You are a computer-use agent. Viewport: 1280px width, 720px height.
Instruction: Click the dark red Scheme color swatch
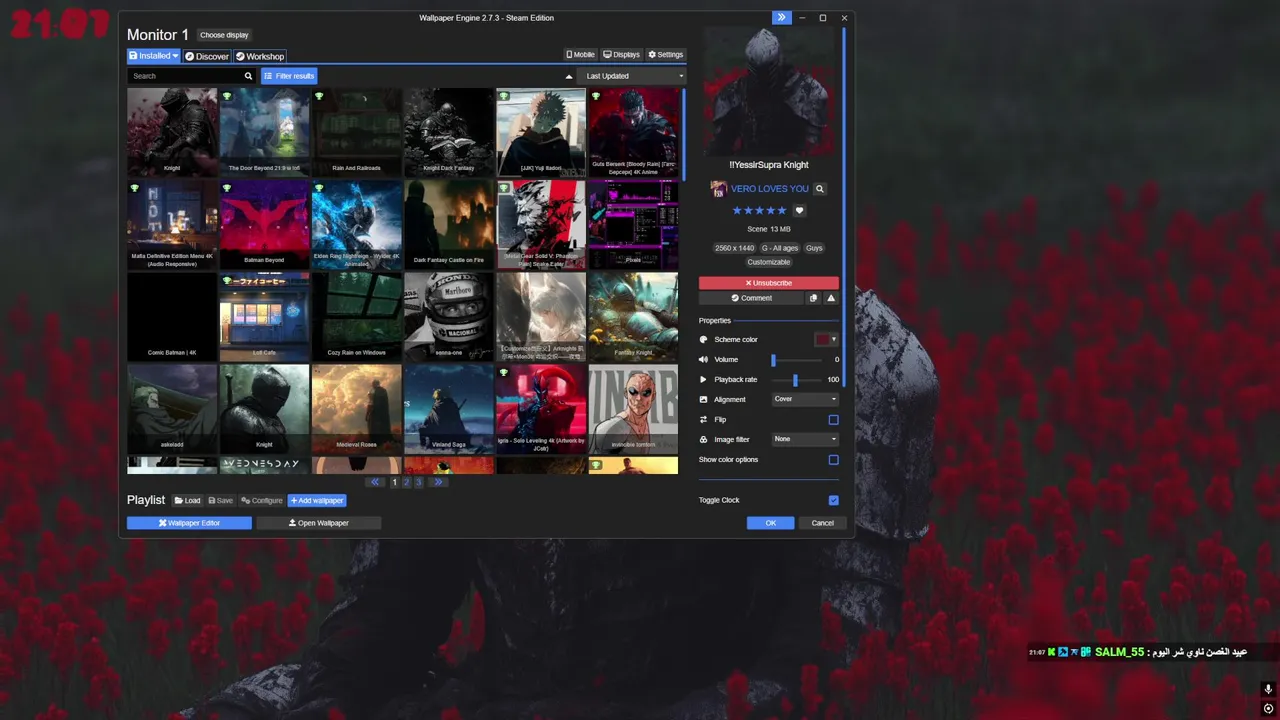click(x=822, y=340)
